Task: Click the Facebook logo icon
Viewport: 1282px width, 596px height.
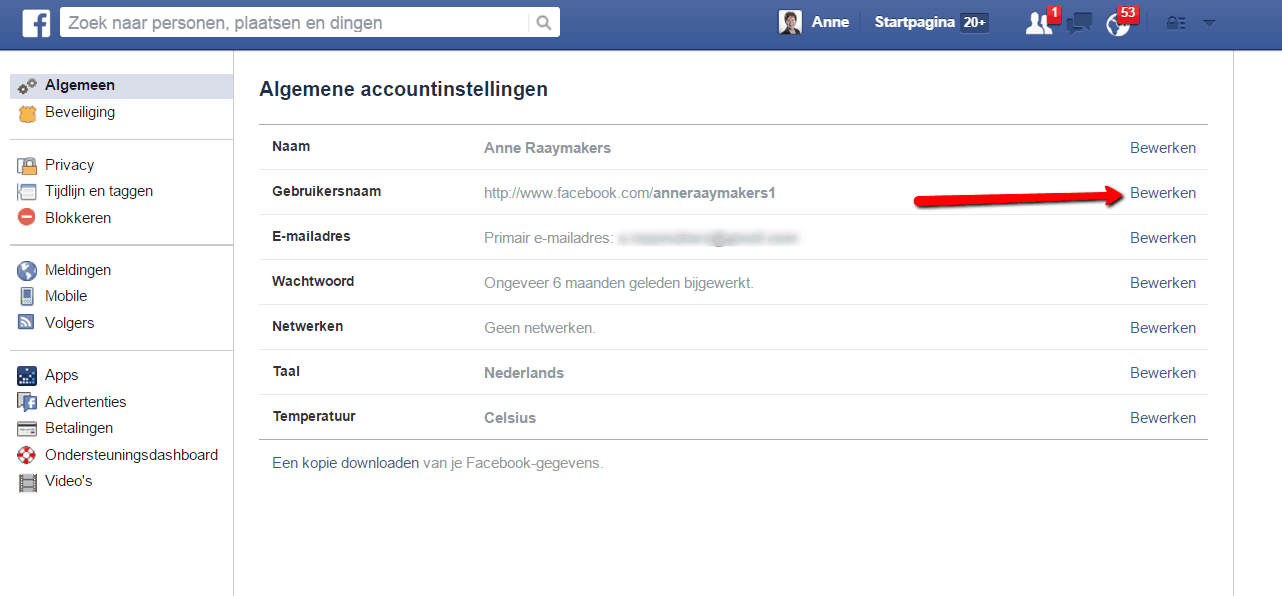Action: [x=36, y=23]
